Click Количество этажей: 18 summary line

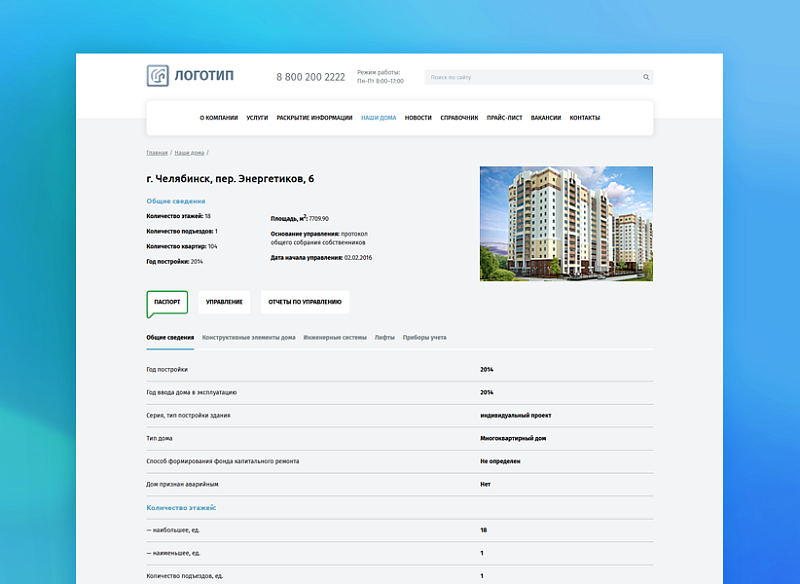click(179, 216)
